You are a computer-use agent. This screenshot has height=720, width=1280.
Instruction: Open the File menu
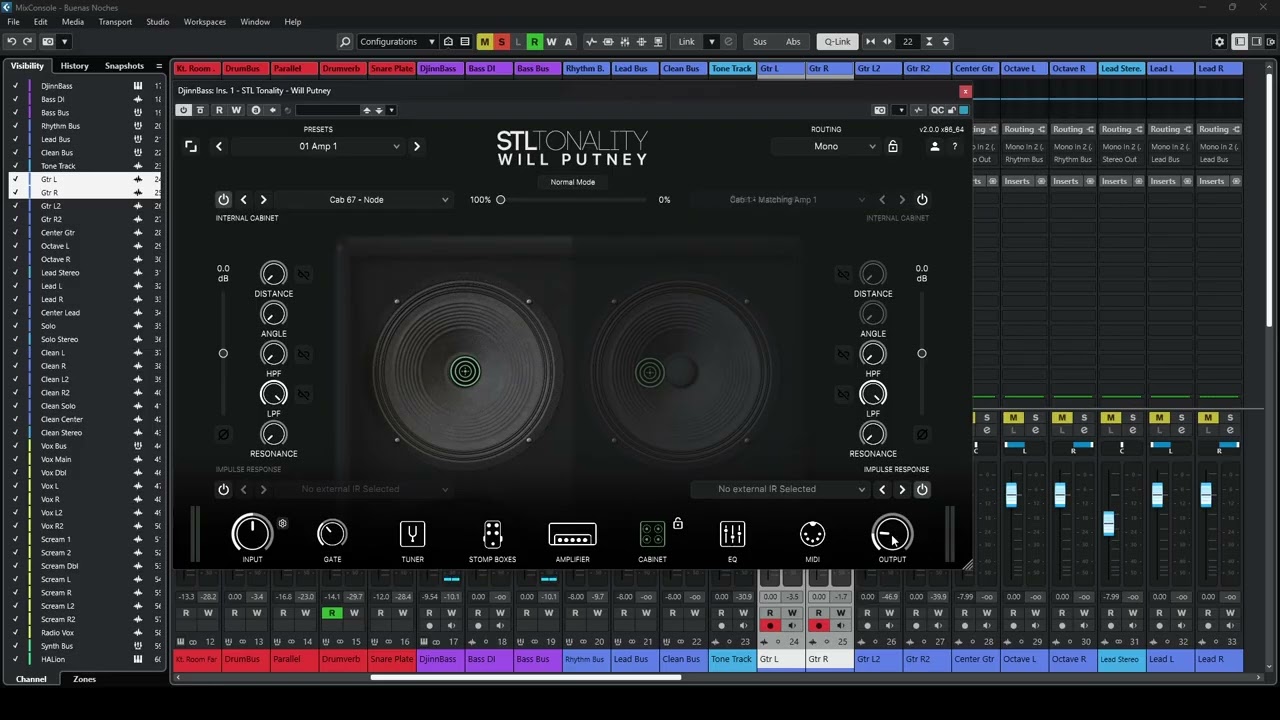coord(13,22)
